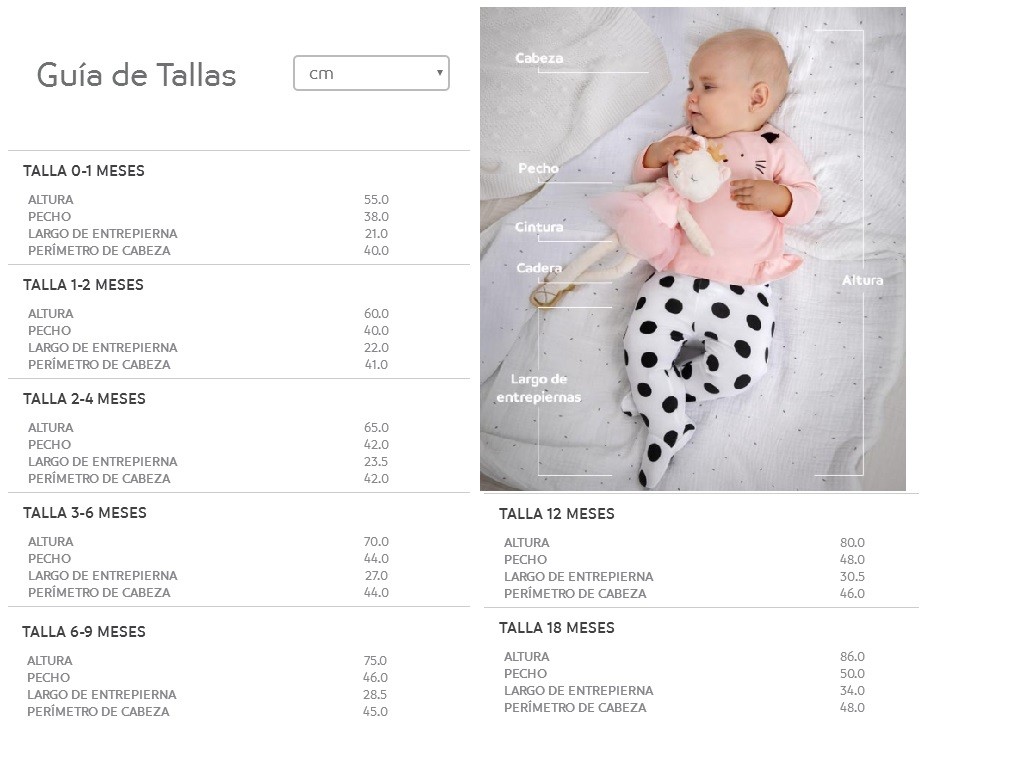
Task: Select the TALLA 18 MESES heading
Action: 557,628
